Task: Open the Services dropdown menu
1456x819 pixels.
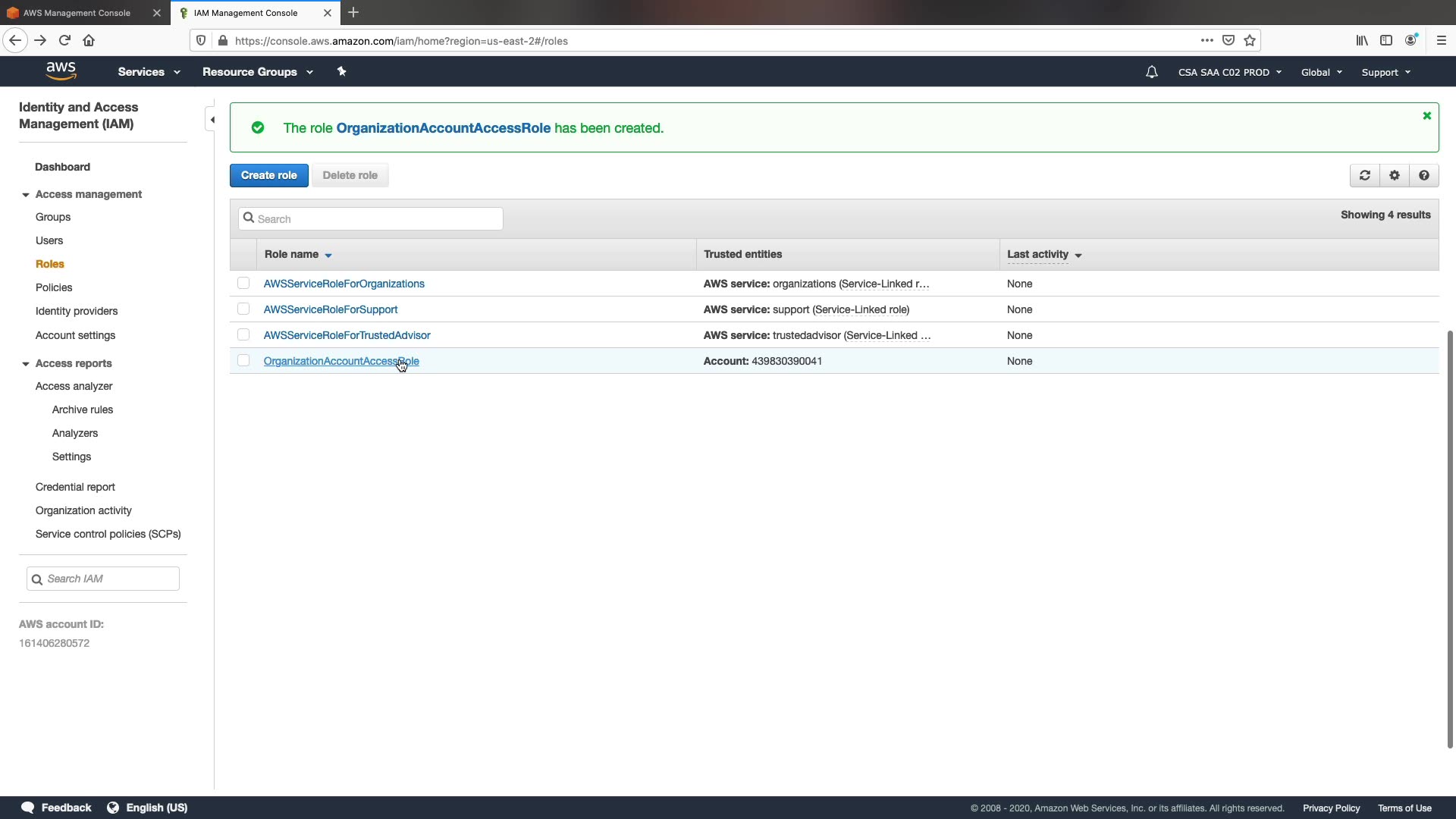Action: point(149,72)
